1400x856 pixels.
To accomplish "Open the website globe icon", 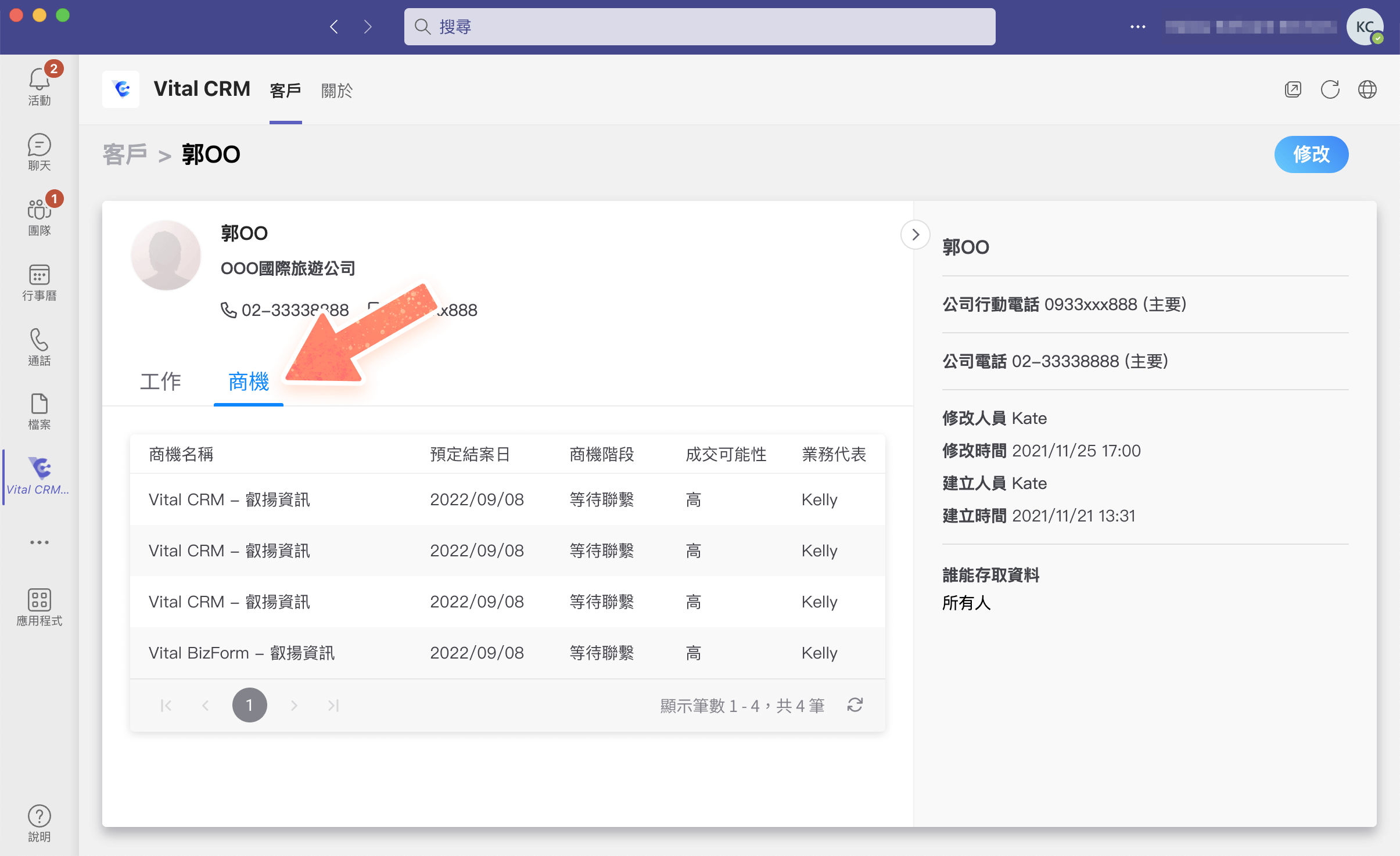I will pyautogui.click(x=1367, y=89).
